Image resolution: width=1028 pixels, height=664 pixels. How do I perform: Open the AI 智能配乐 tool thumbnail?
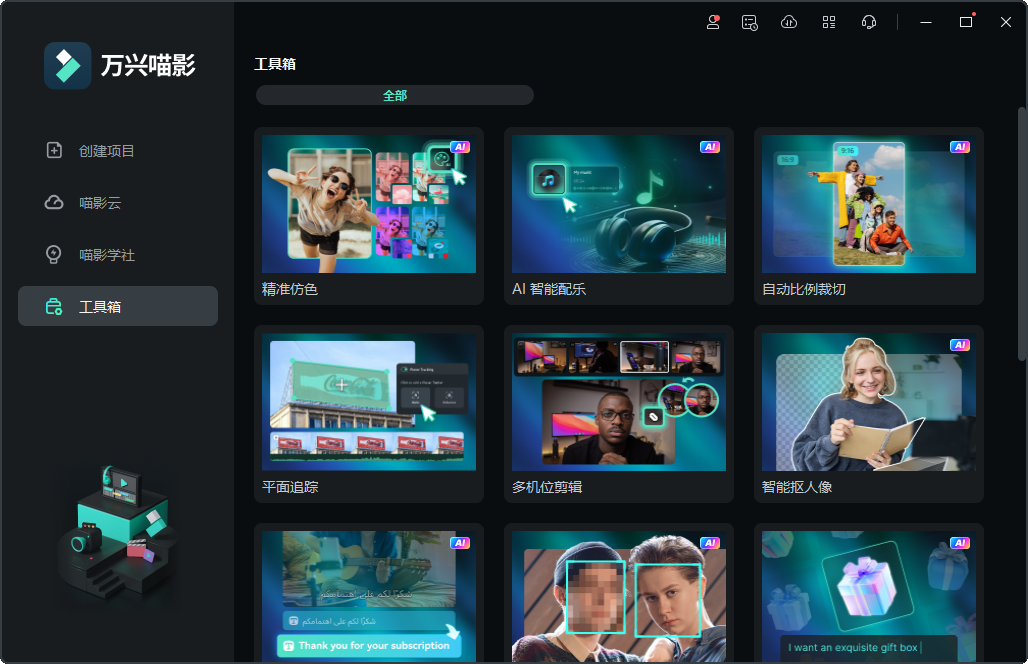tap(619, 204)
